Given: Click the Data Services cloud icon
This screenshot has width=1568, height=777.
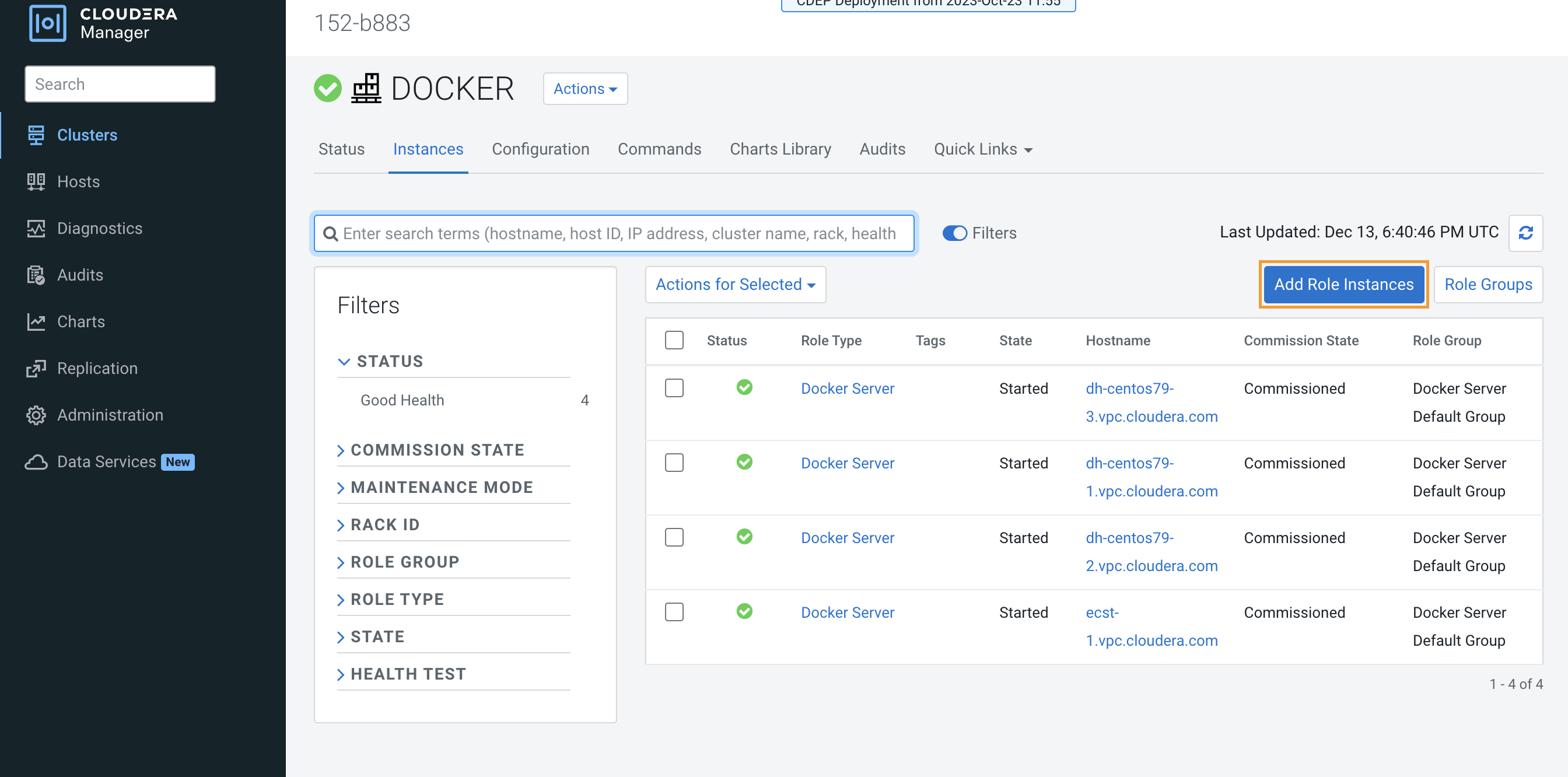Looking at the screenshot, I should click(36, 463).
